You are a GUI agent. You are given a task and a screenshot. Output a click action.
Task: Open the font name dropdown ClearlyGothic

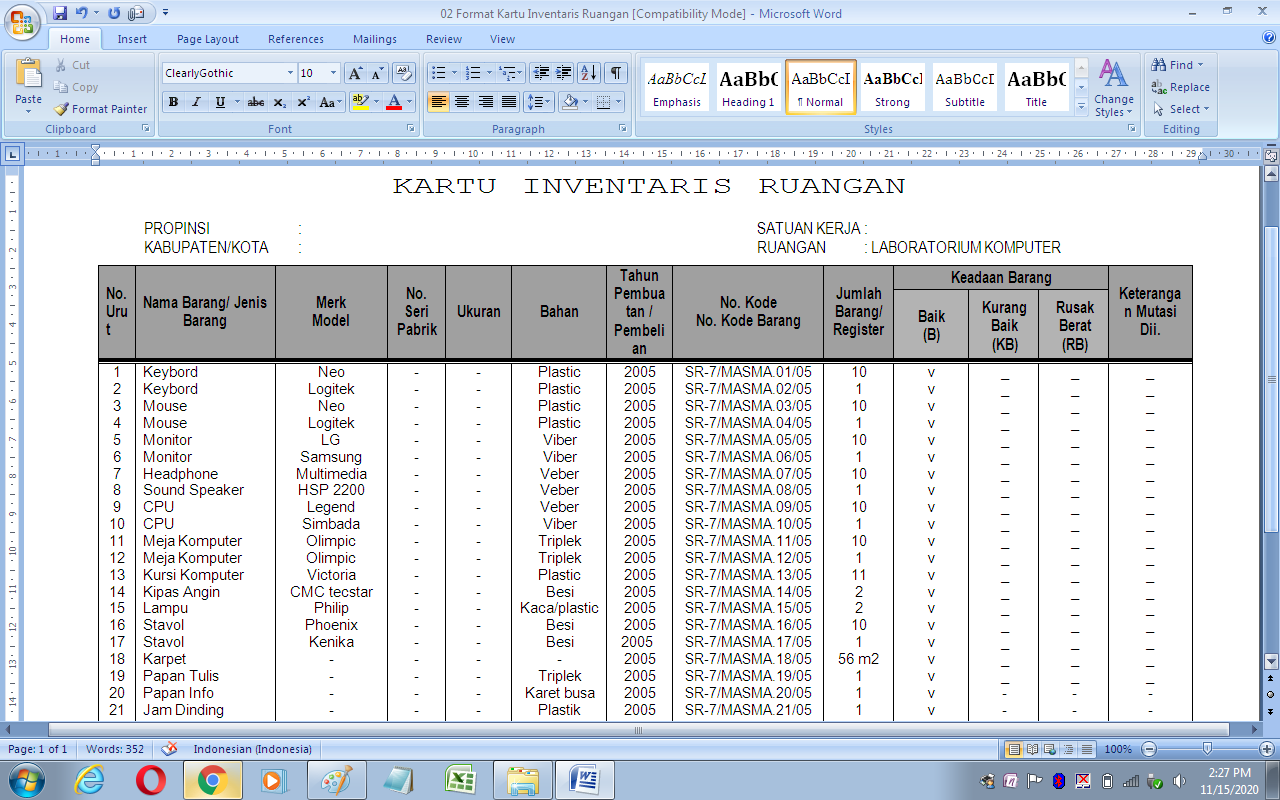click(x=291, y=73)
